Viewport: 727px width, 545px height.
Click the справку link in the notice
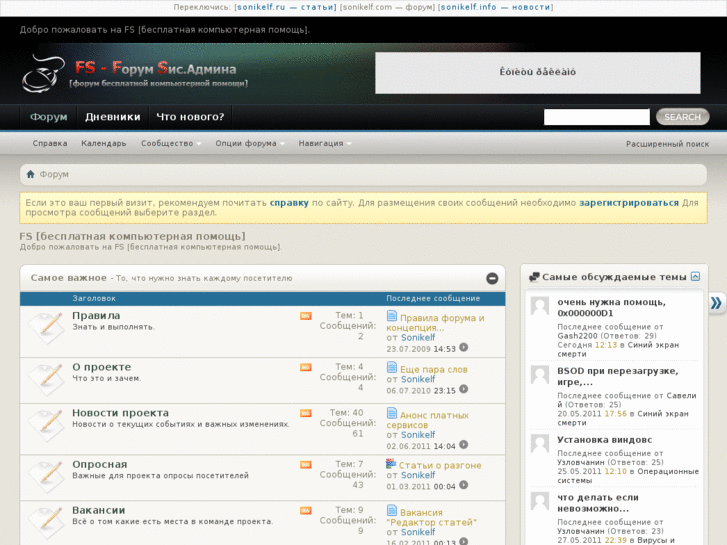(x=289, y=203)
